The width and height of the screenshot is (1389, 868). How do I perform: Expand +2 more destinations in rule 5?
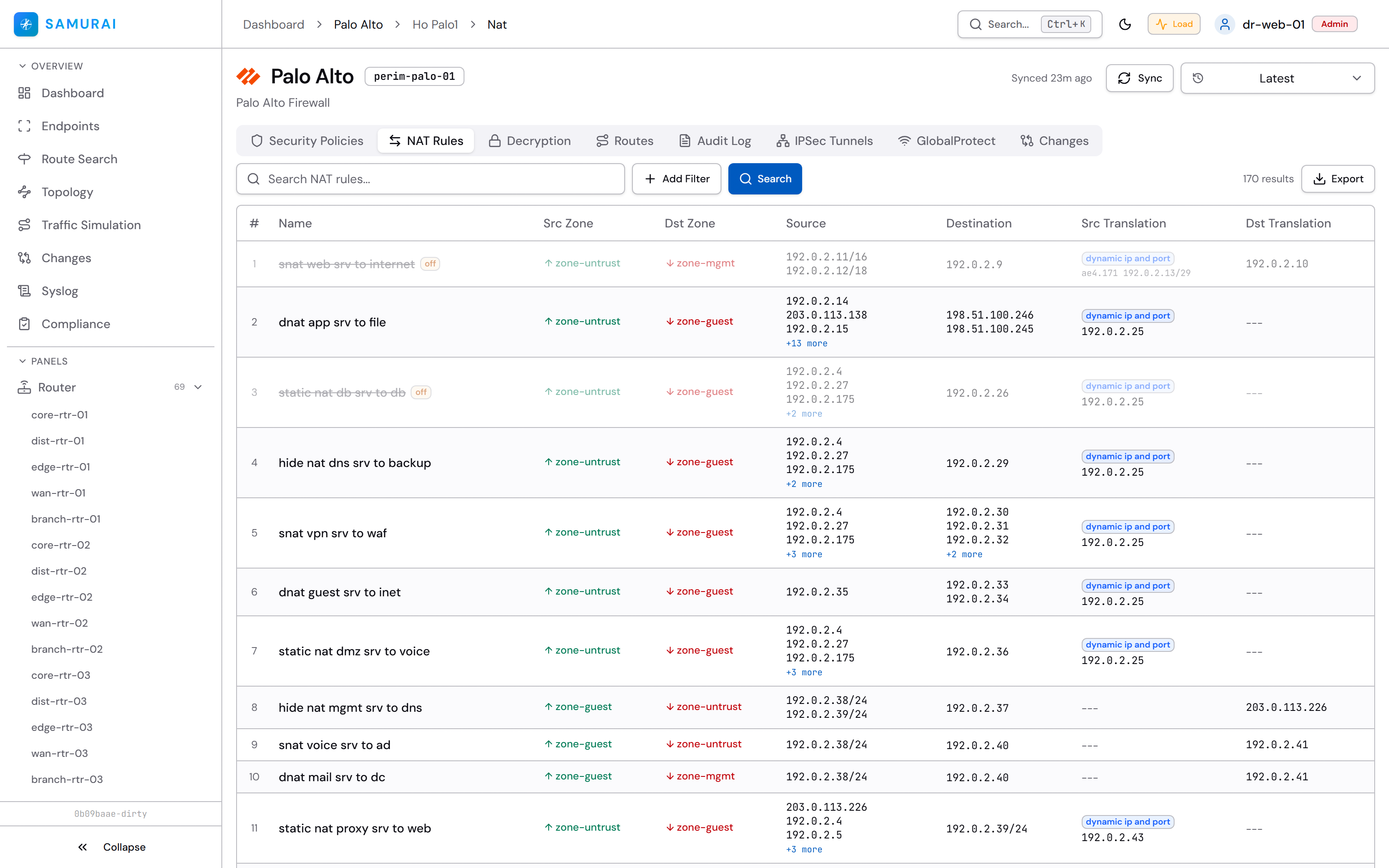[964, 554]
